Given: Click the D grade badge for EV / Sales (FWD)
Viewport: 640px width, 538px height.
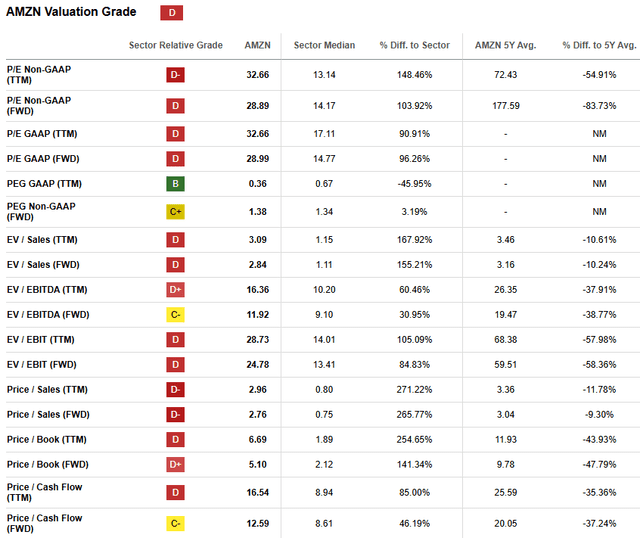Looking at the screenshot, I should tap(175, 265).
